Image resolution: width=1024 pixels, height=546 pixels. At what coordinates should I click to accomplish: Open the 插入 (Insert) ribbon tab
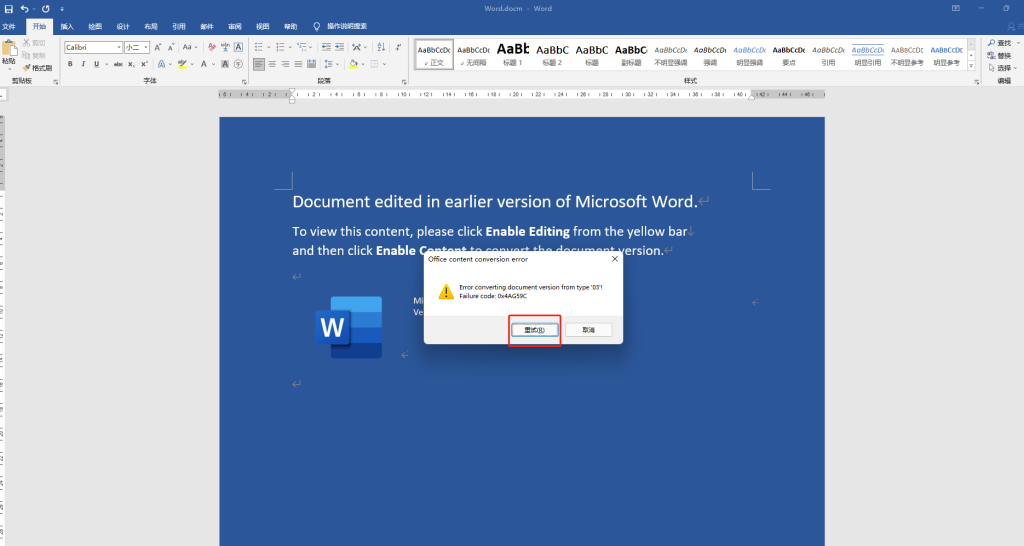pyautogui.click(x=67, y=26)
